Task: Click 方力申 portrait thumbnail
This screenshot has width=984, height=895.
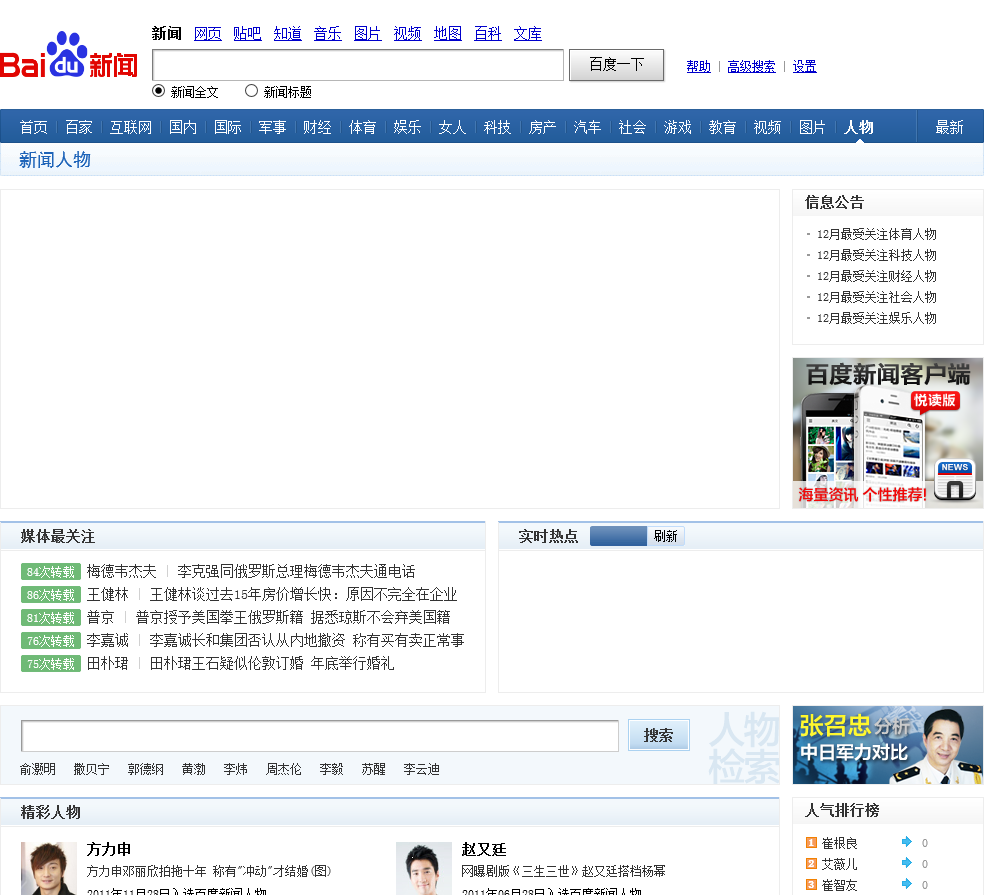Action: click(49, 869)
